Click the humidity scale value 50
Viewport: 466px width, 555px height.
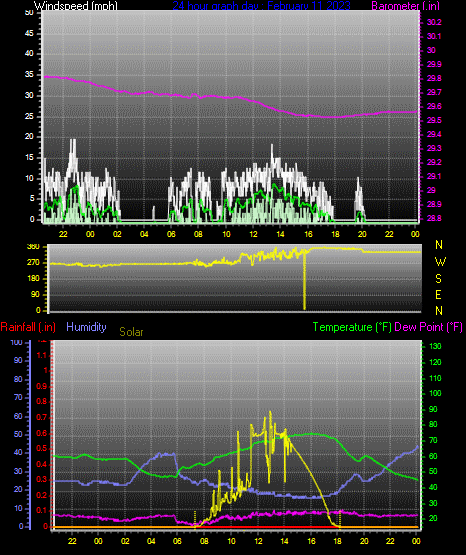coord(18,434)
